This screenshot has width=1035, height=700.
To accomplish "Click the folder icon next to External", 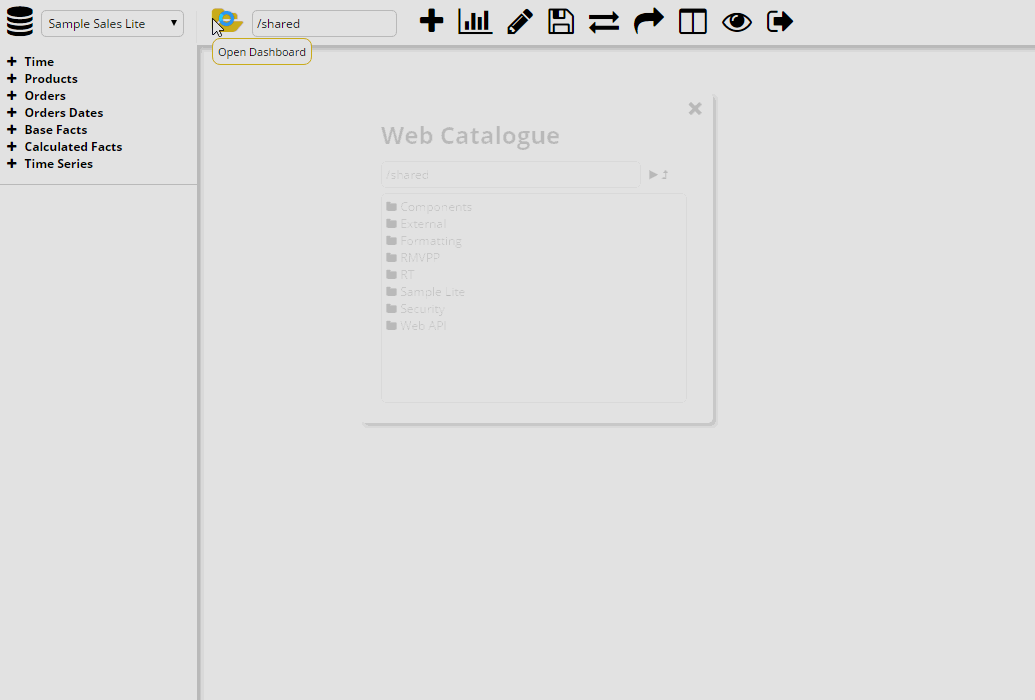I will pos(391,224).
